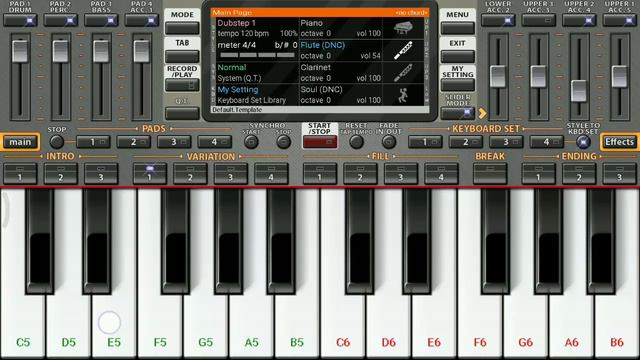Click the MENU button
Image resolution: width=640 pixels, height=360 pixels.
click(458, 28)
